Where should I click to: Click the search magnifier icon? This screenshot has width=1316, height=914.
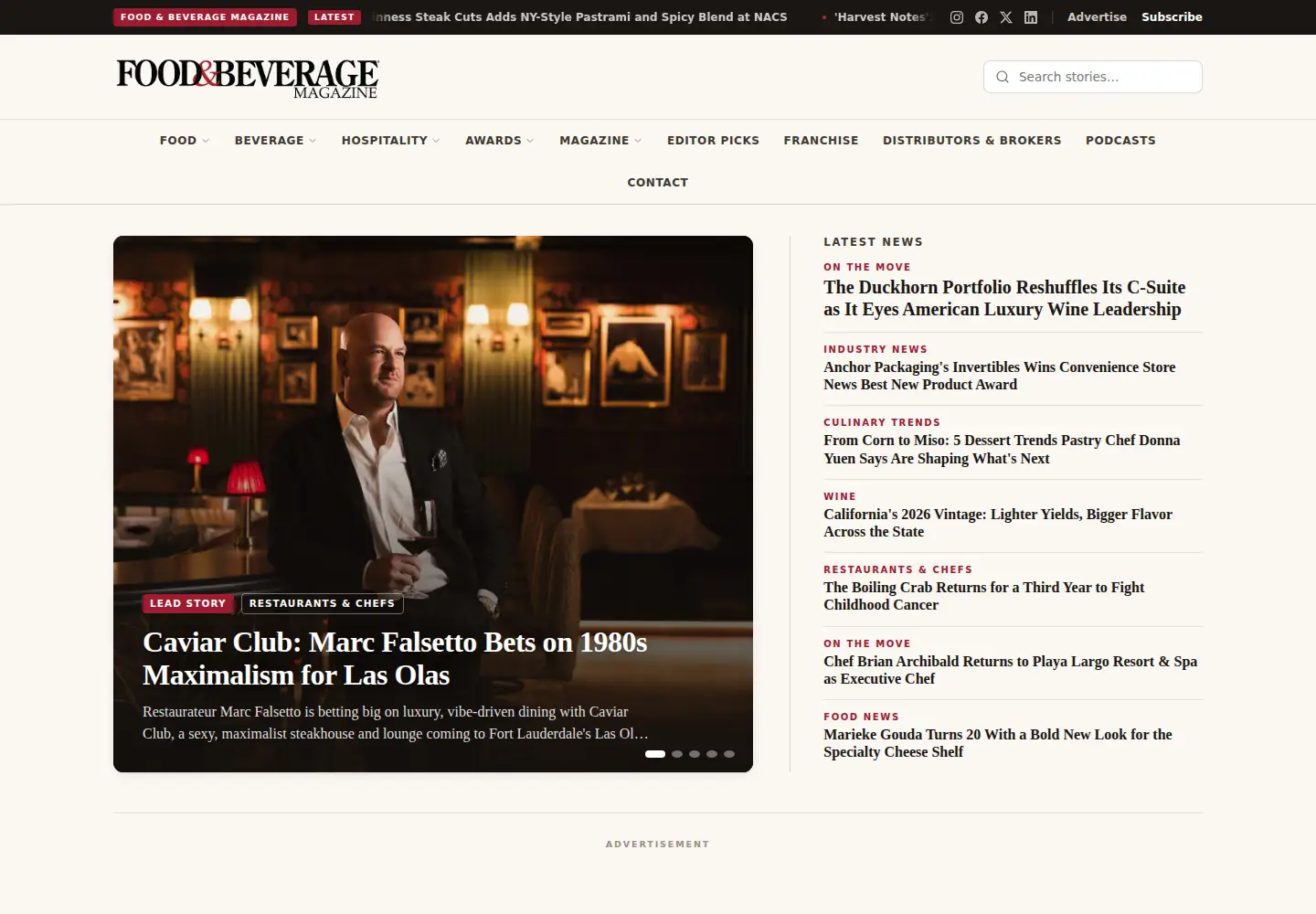1003,77
